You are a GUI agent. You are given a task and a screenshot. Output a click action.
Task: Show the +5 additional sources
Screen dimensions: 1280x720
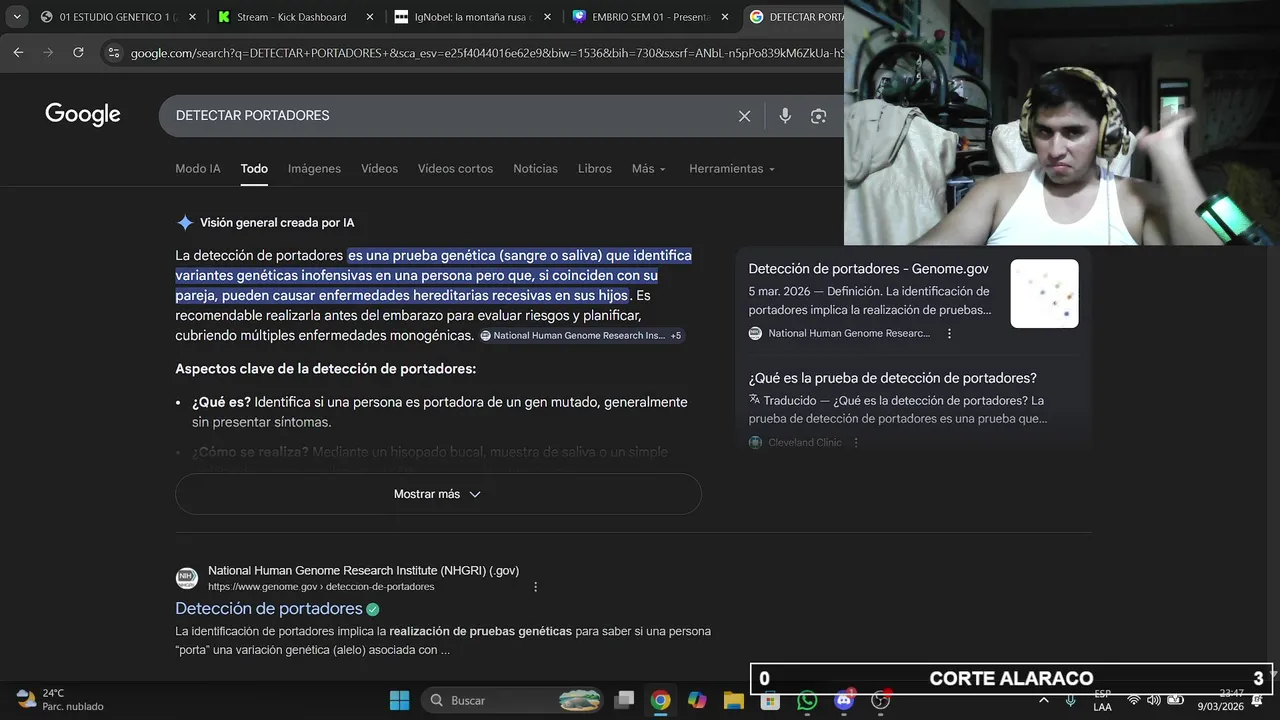click(x=676, y=336)
